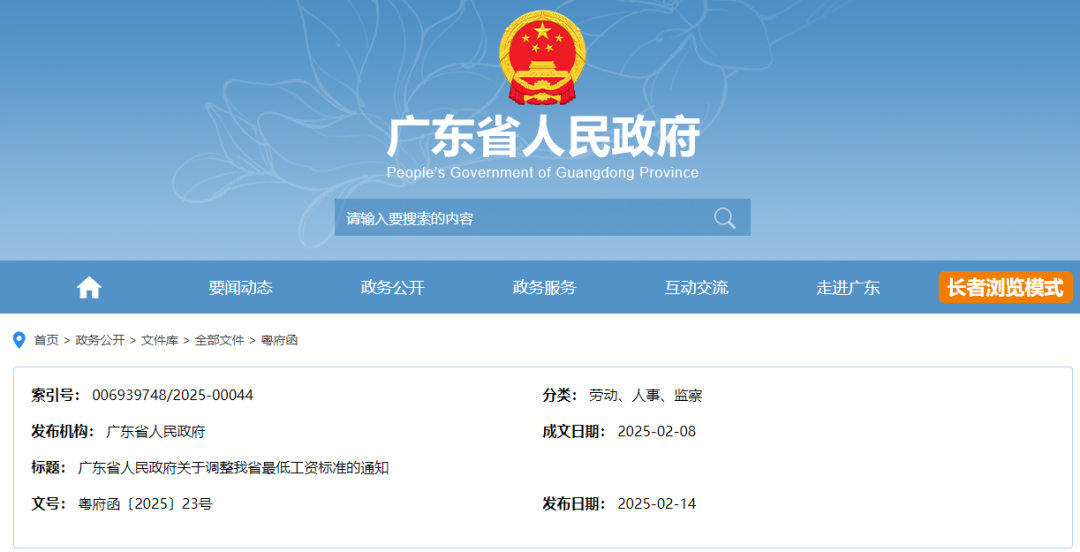Open the 要闻动态 menu

pos(240,288)
